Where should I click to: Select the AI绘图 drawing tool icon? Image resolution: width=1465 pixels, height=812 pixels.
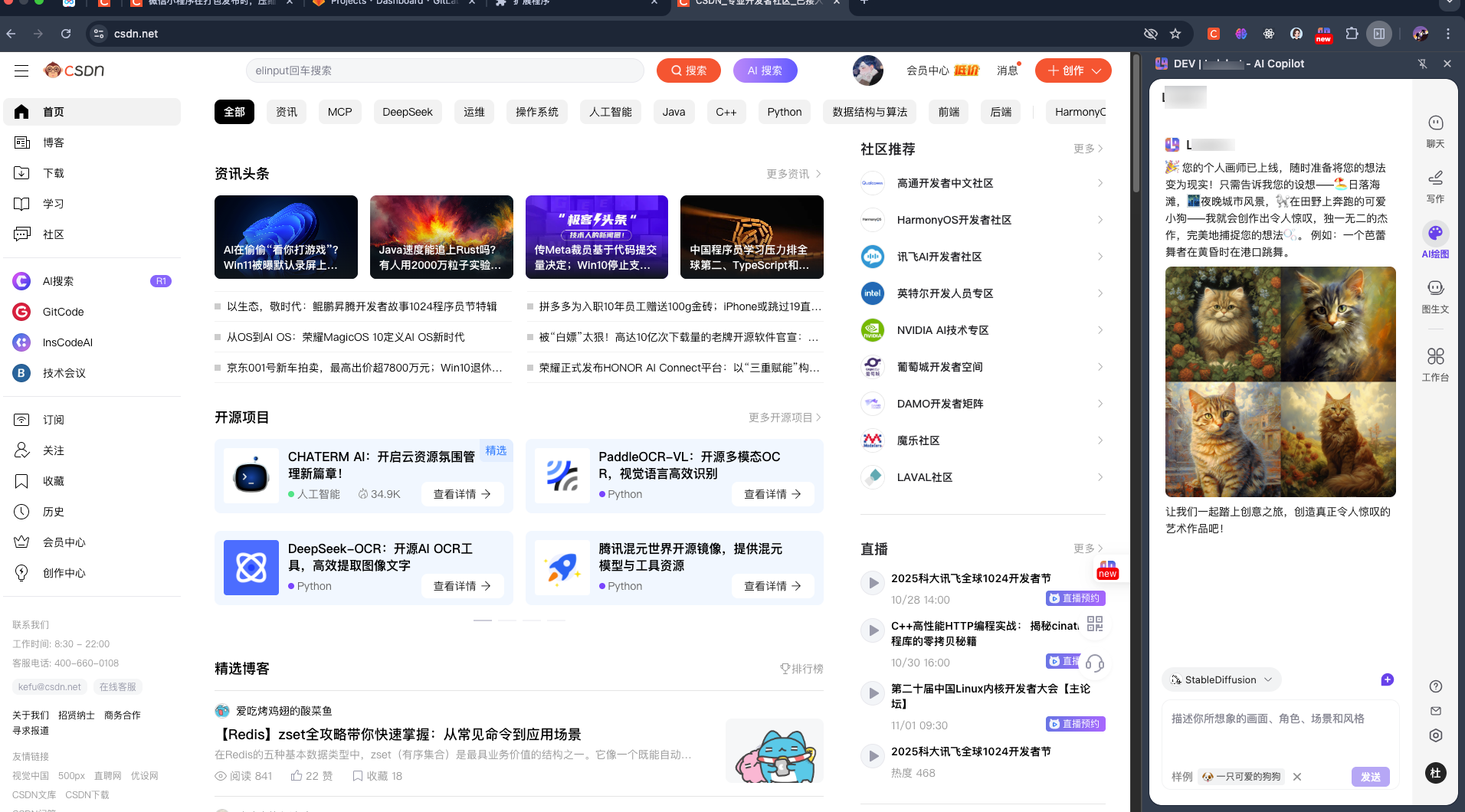pyautogui.click(x=1434, y=234)
